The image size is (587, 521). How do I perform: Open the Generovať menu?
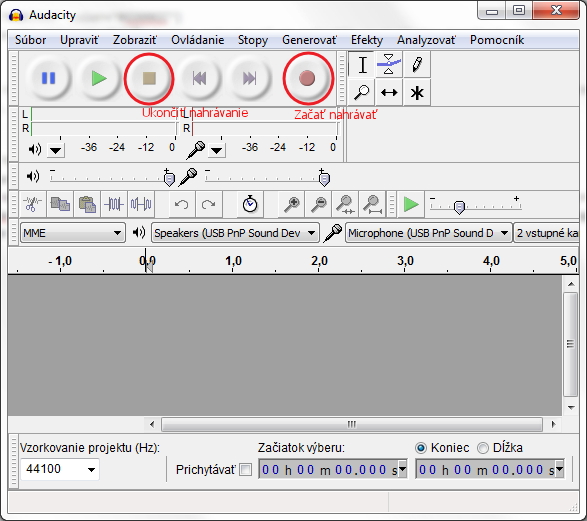310,40
